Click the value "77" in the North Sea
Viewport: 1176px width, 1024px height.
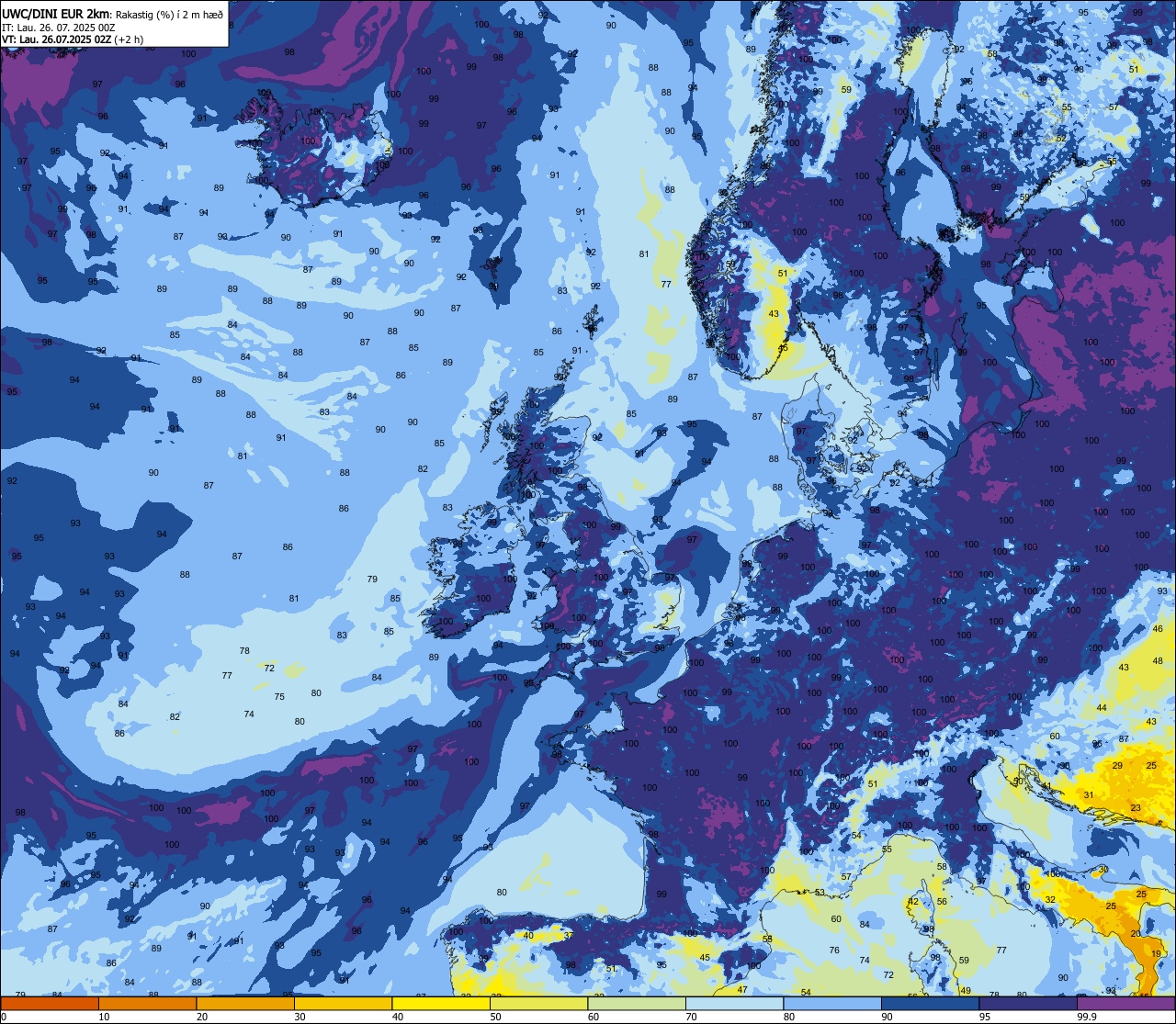[x=666, y=285]
